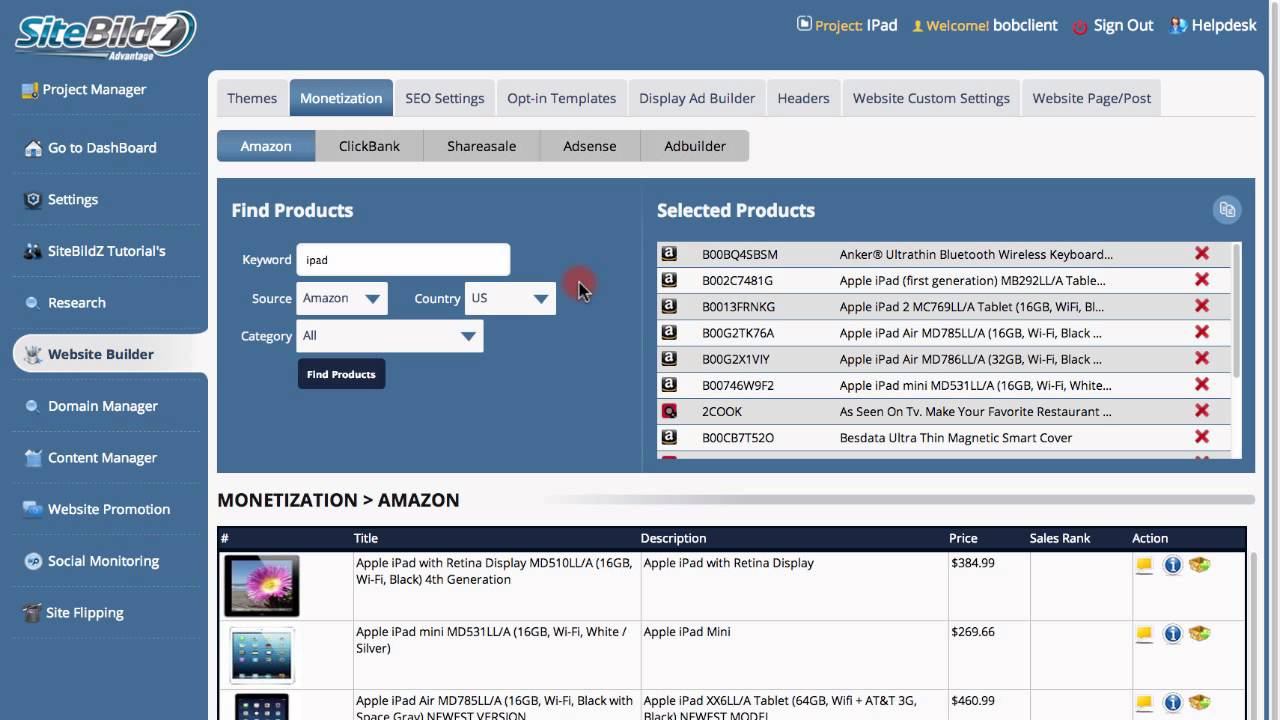
Task: Click the Price column header
Action: point(964,538)
